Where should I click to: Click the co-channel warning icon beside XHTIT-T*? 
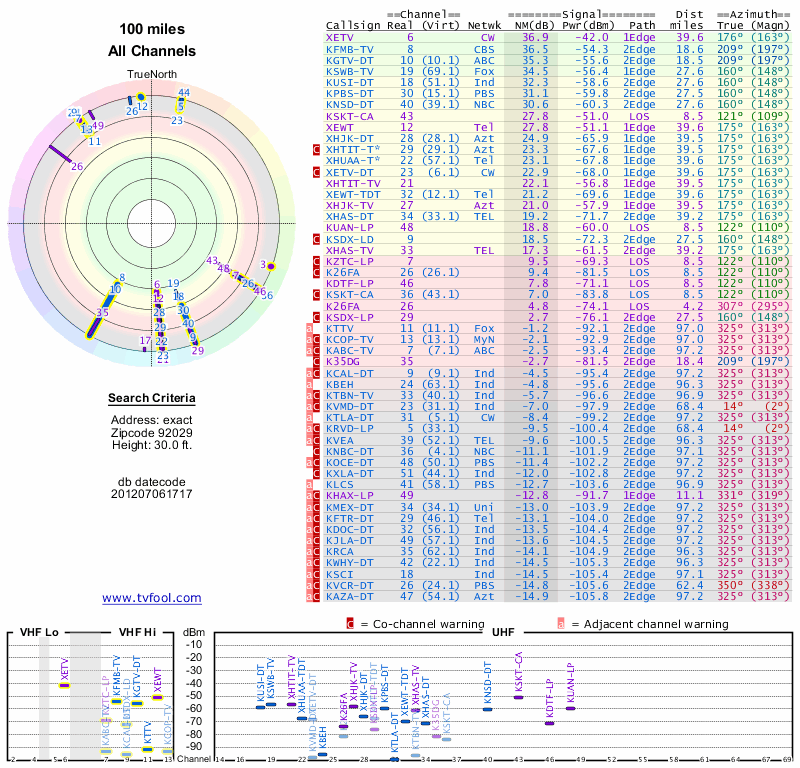coord(316,150)
